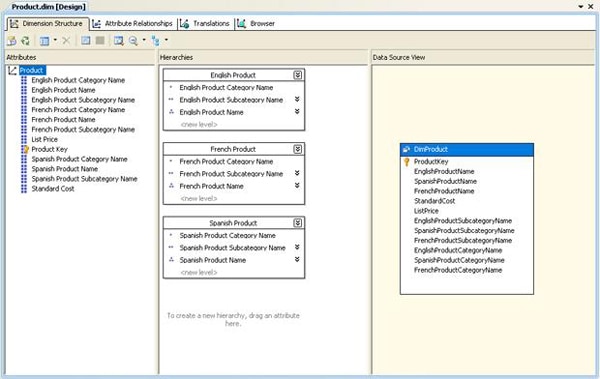The height and width of the screenshot is (379, 600).
Task: Select the EnglishProductName column in DimProduct
Action: point(444,172)
